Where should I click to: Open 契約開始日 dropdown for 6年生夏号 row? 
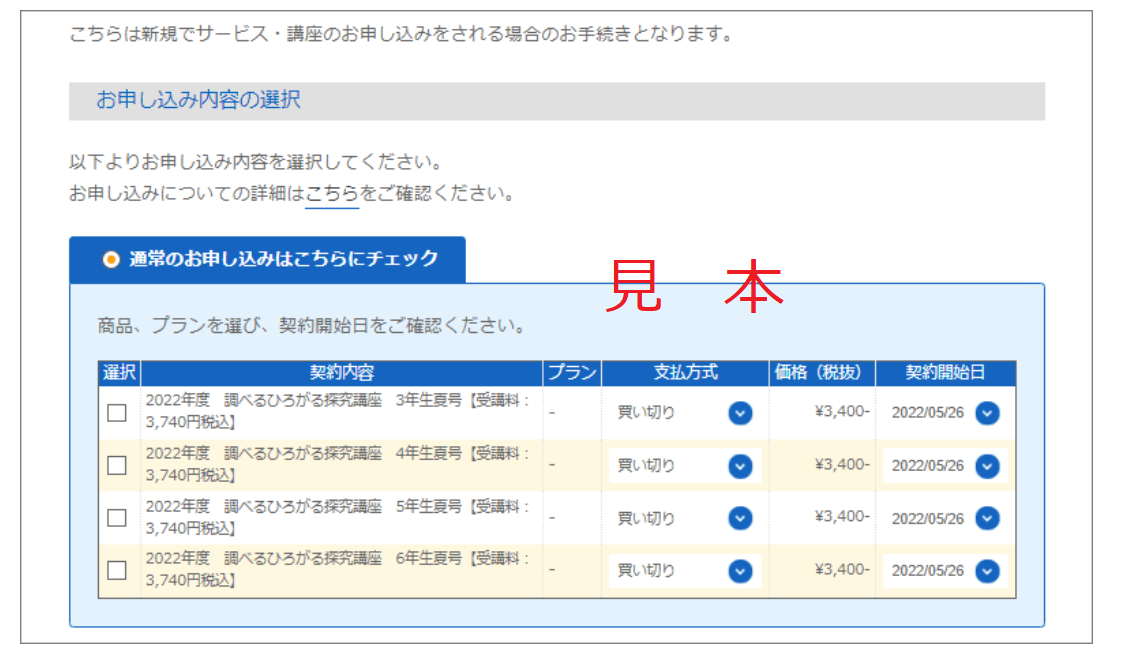(x=945, y=571)
